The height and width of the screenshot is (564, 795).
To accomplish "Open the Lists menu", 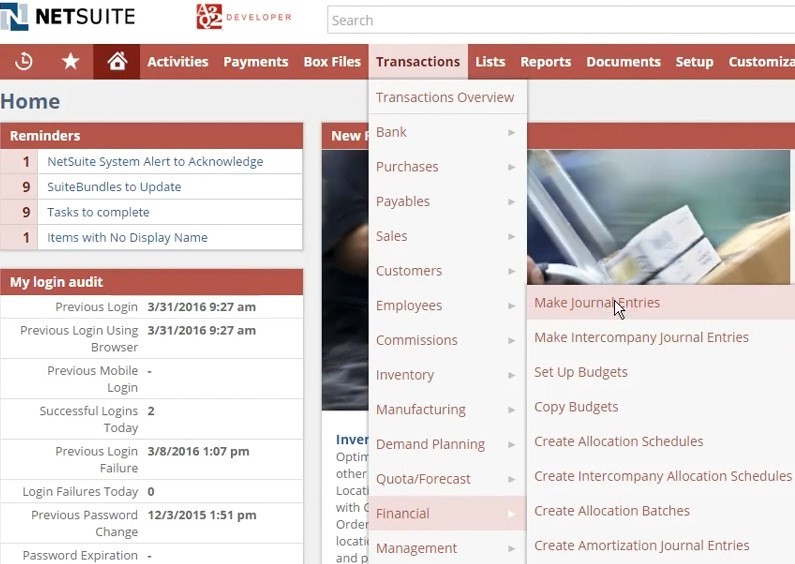I will [490, 61].
